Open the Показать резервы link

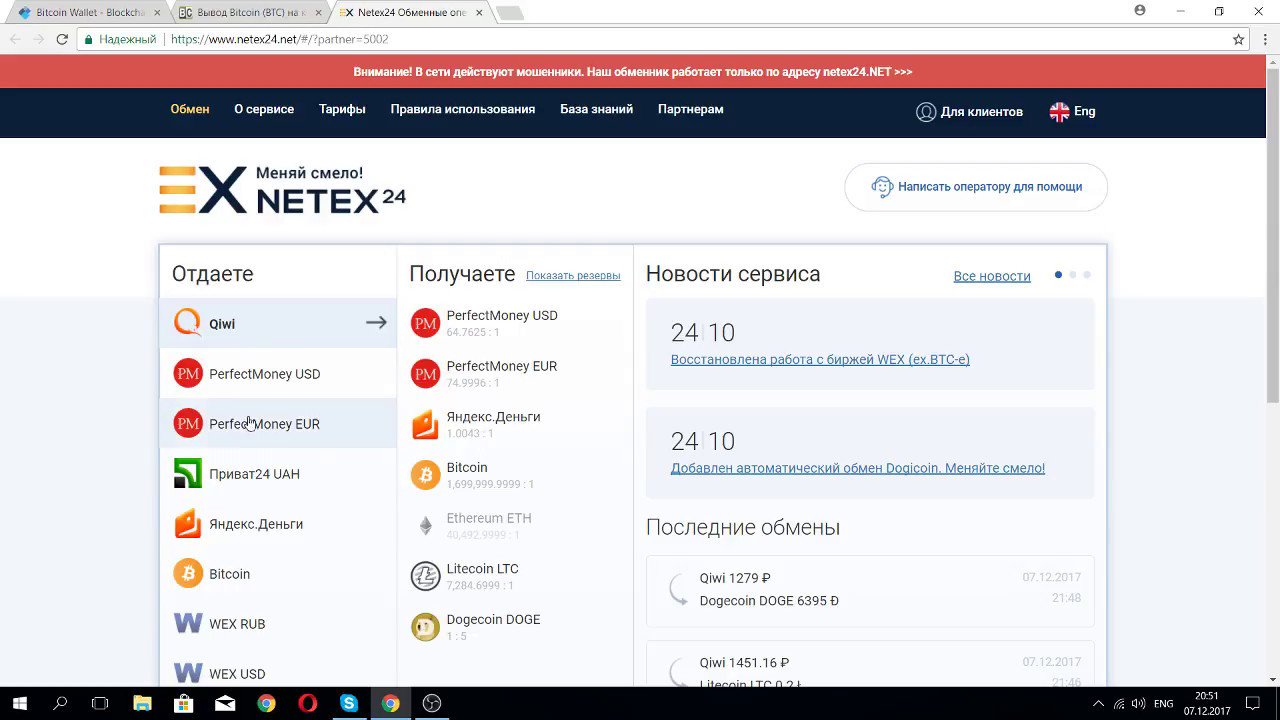coord(573,276)
